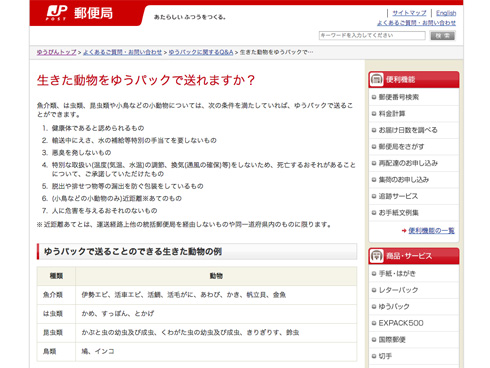
Task: Click the 動物 column header
Action: click(x=216, y=276)
